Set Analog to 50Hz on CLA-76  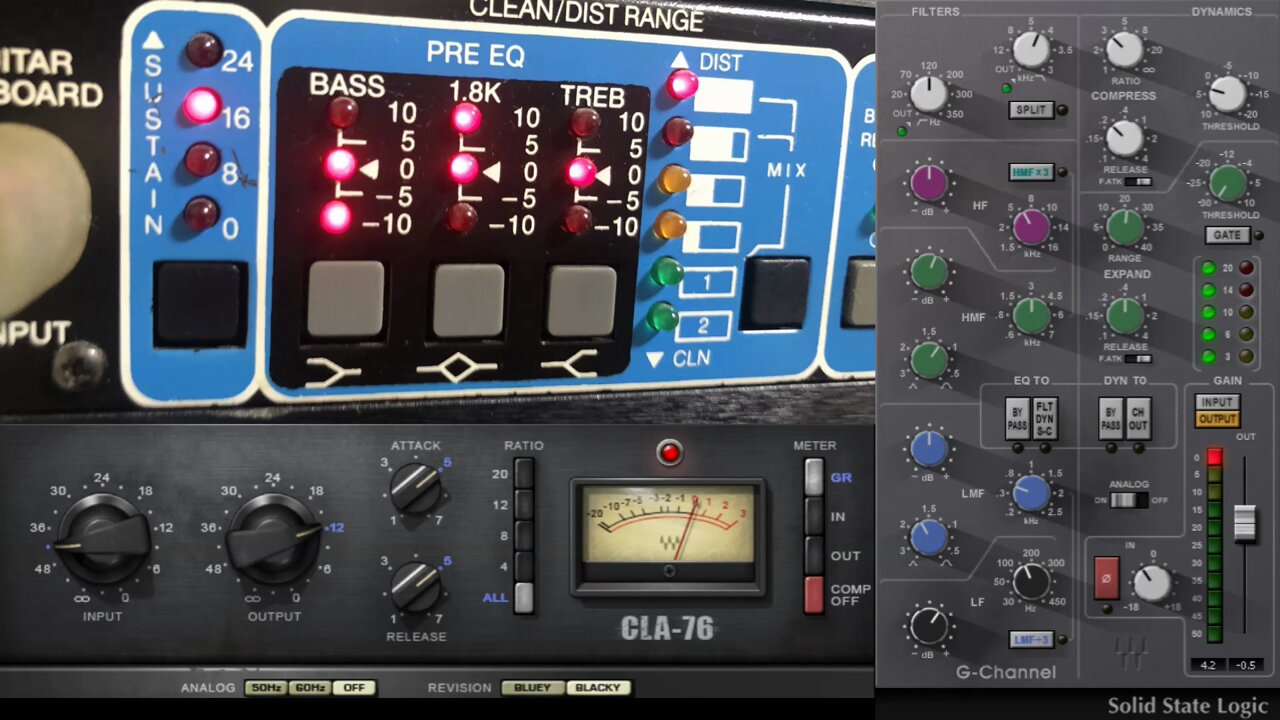click(x=267, y=688)
